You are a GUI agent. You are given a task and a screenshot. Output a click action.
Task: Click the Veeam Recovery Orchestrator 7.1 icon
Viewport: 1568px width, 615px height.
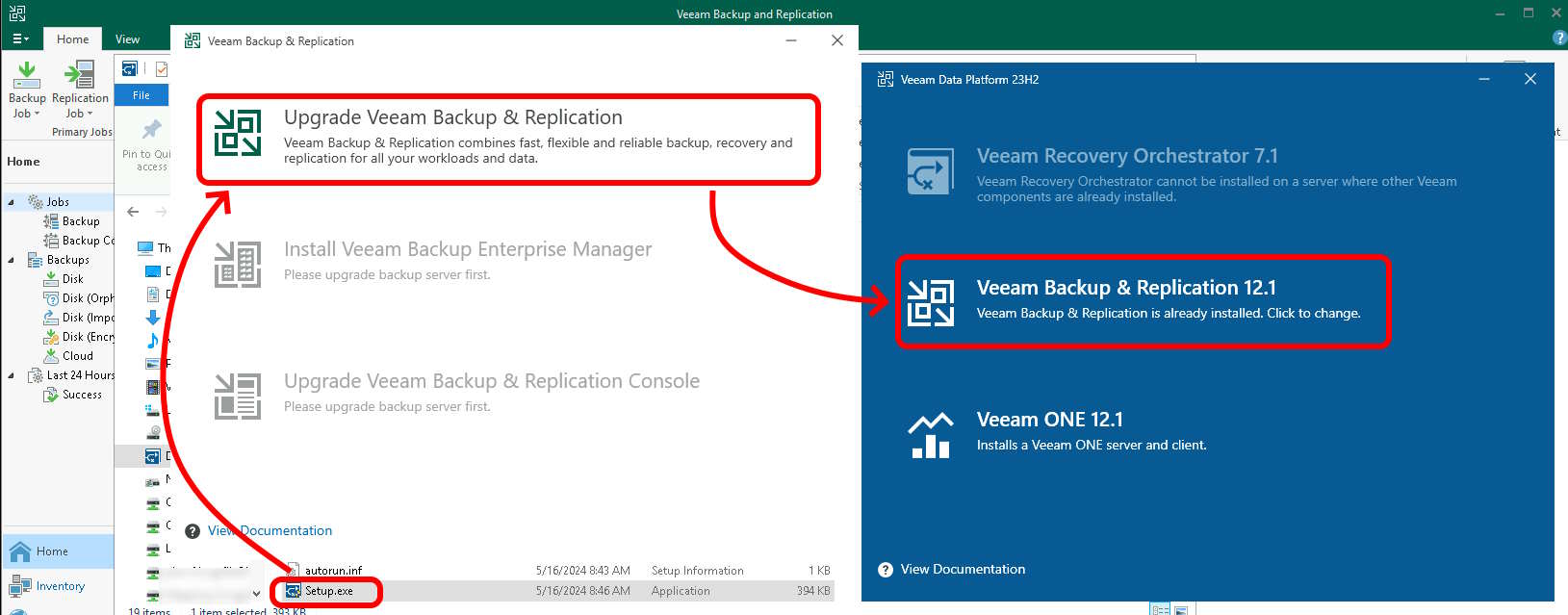click(x=930, y=172)
